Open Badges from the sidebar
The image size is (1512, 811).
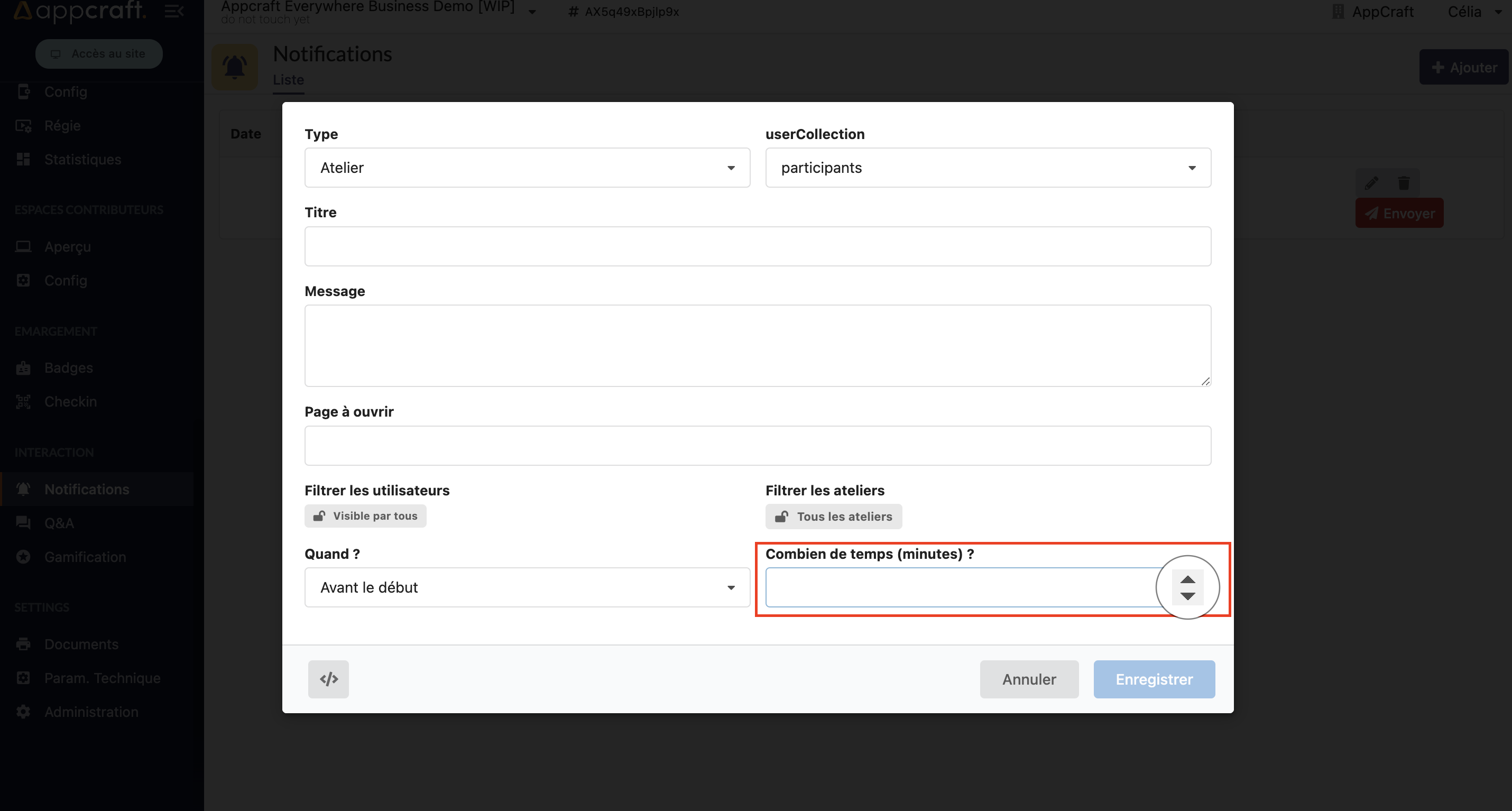[x=69, y=367]
